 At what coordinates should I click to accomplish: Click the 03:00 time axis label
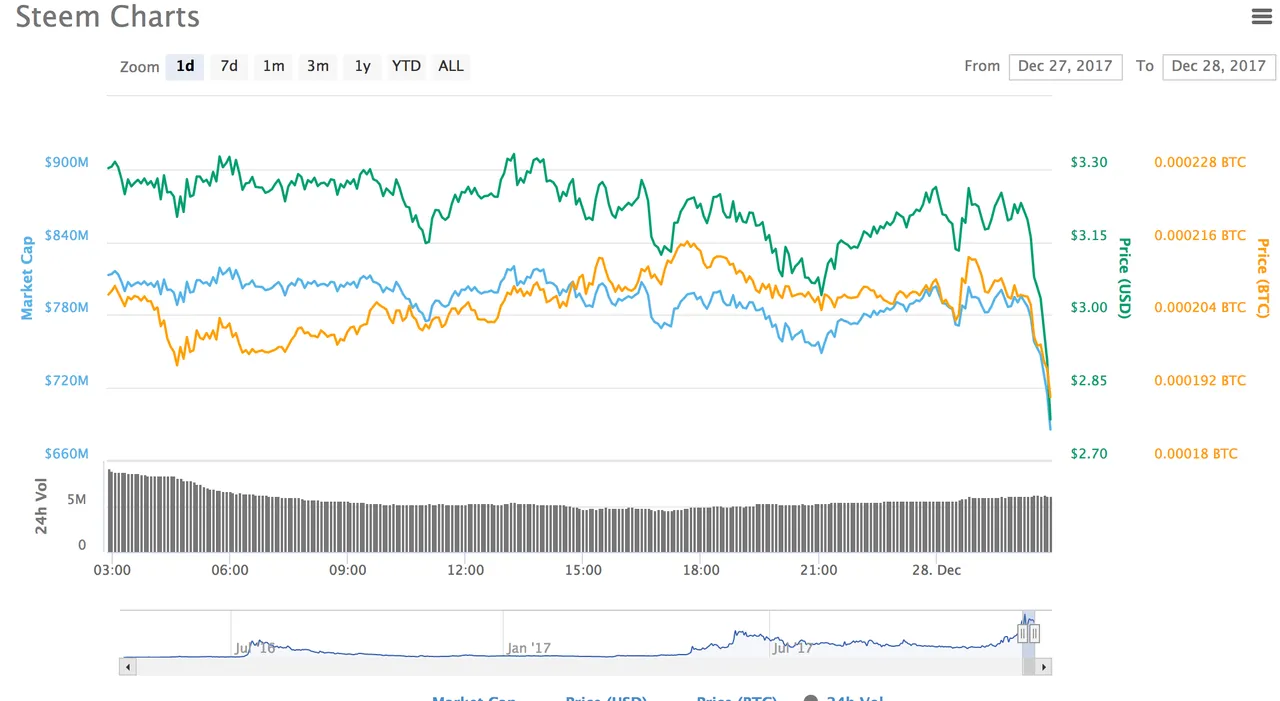[x=112, y=570]
